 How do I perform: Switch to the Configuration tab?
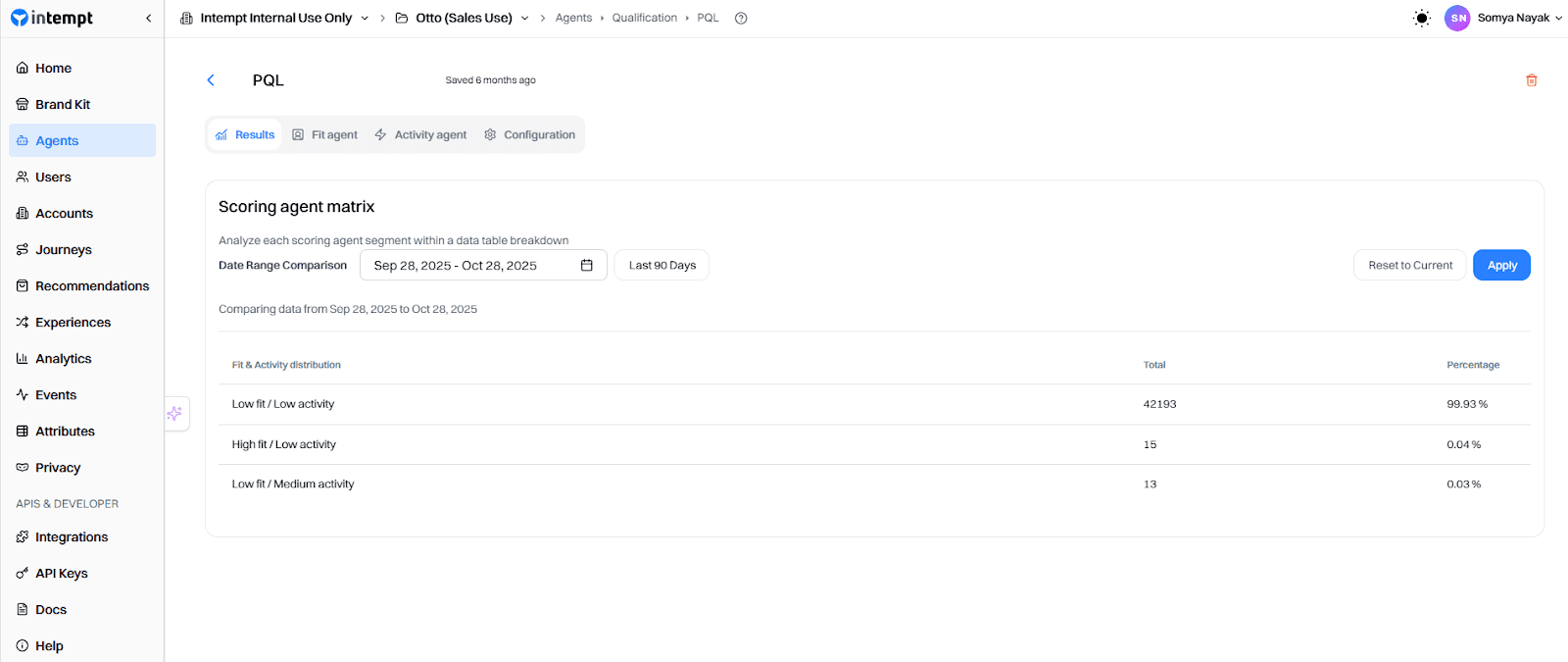coord(529,134)
